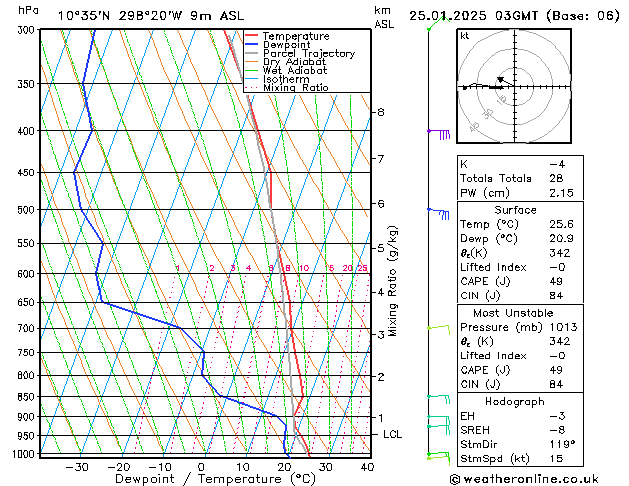Viewport: 629px width, 486px height.
Task: Click the 'km ASL' axis heading
Action: coord(384,18)
